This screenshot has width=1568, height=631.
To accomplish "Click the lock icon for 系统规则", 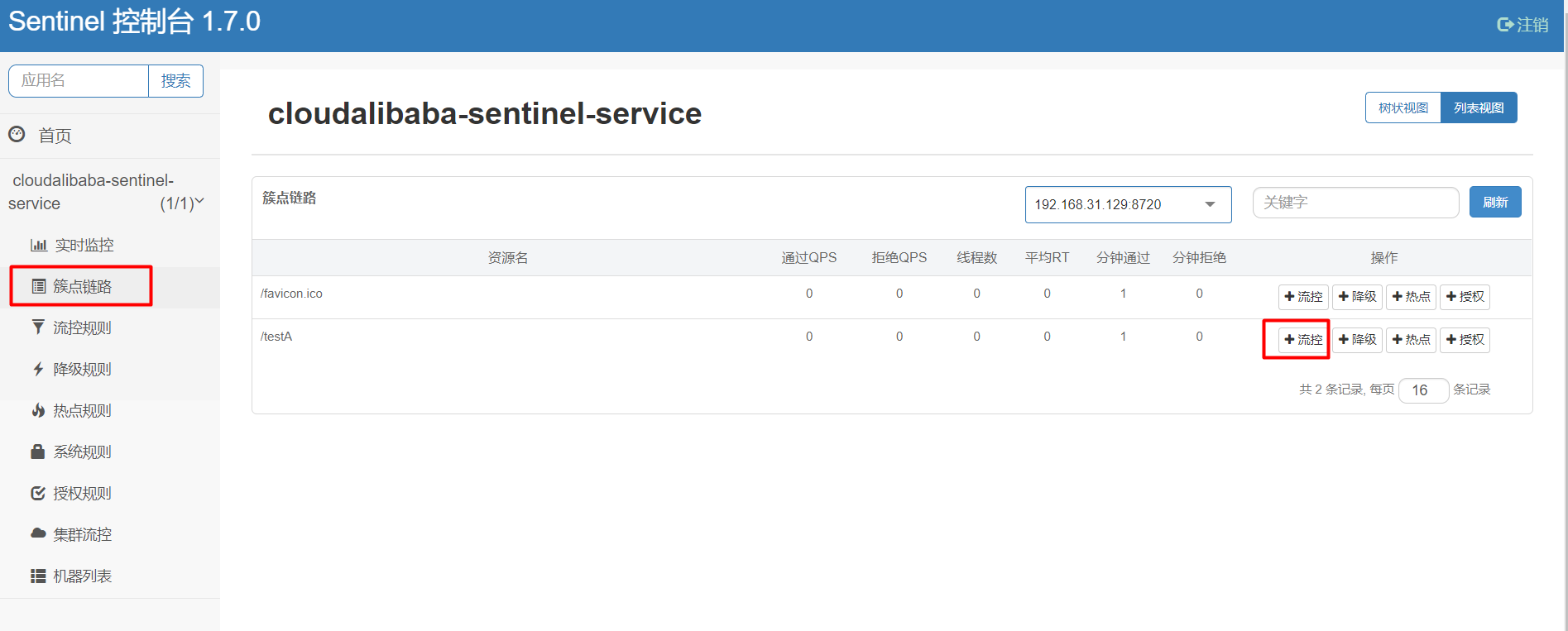I will [x=38, y=452].
